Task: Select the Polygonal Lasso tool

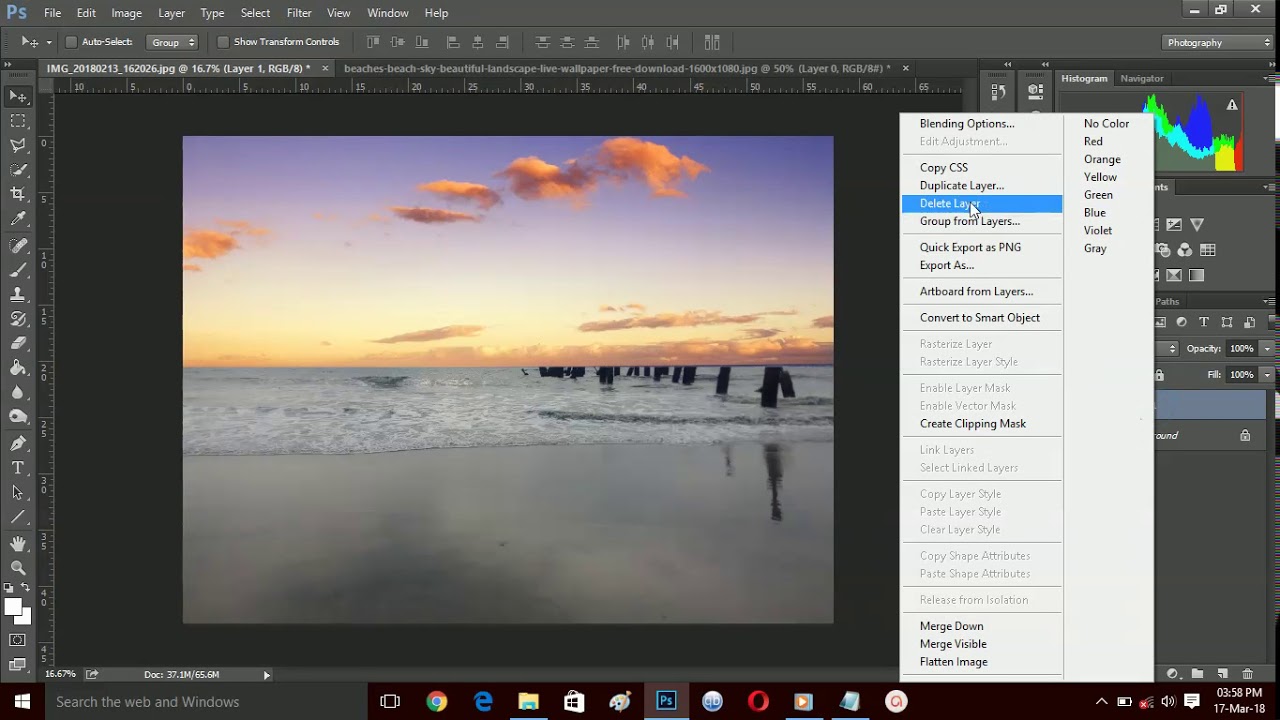Action: coord(18,146)
